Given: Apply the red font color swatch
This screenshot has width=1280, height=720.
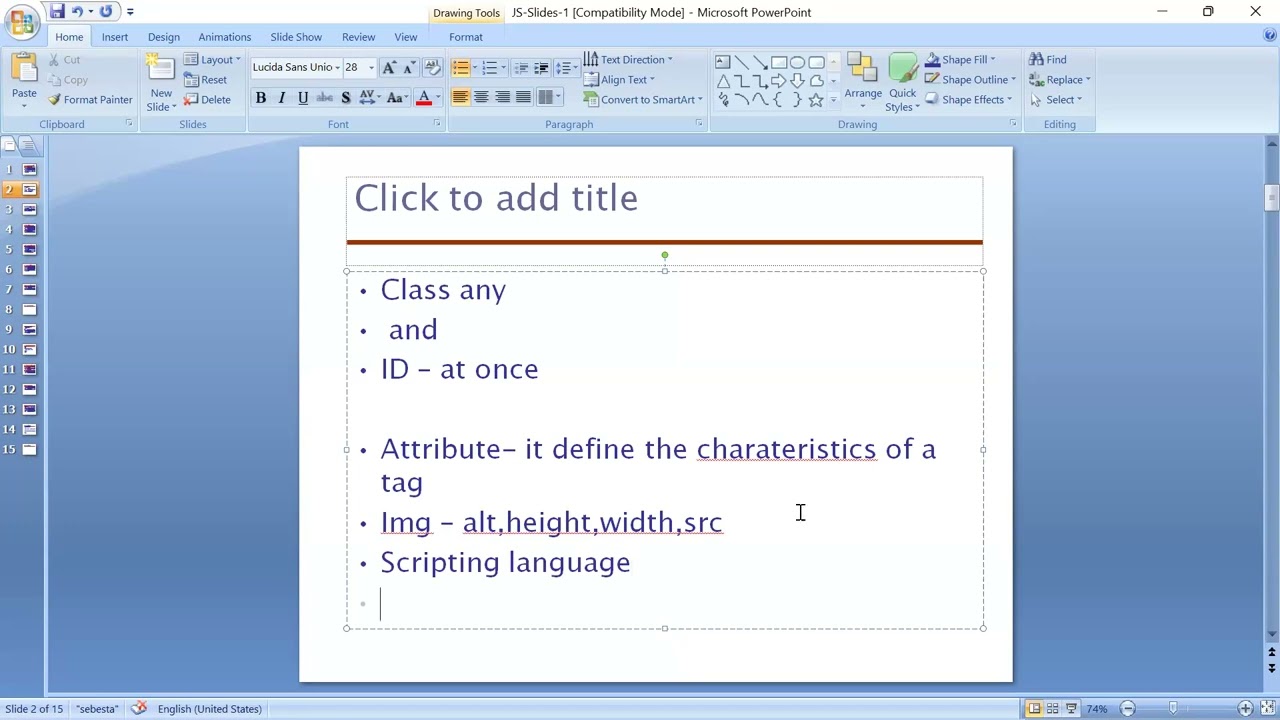Looking at the screenshot, I should (424, 98).
